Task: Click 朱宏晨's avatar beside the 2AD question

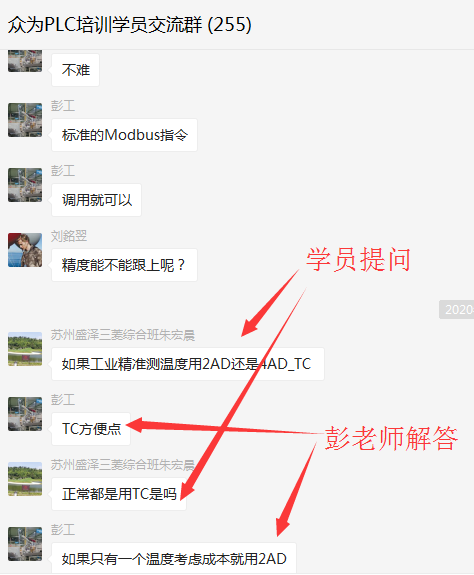Action: (25, 349)
